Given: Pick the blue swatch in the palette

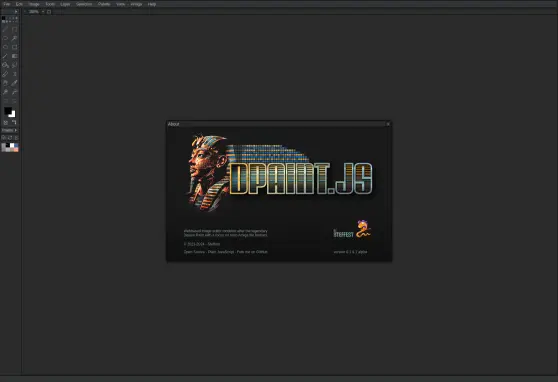Looking at the screenshot, I should pyautogui.click(x=16, y=145).
